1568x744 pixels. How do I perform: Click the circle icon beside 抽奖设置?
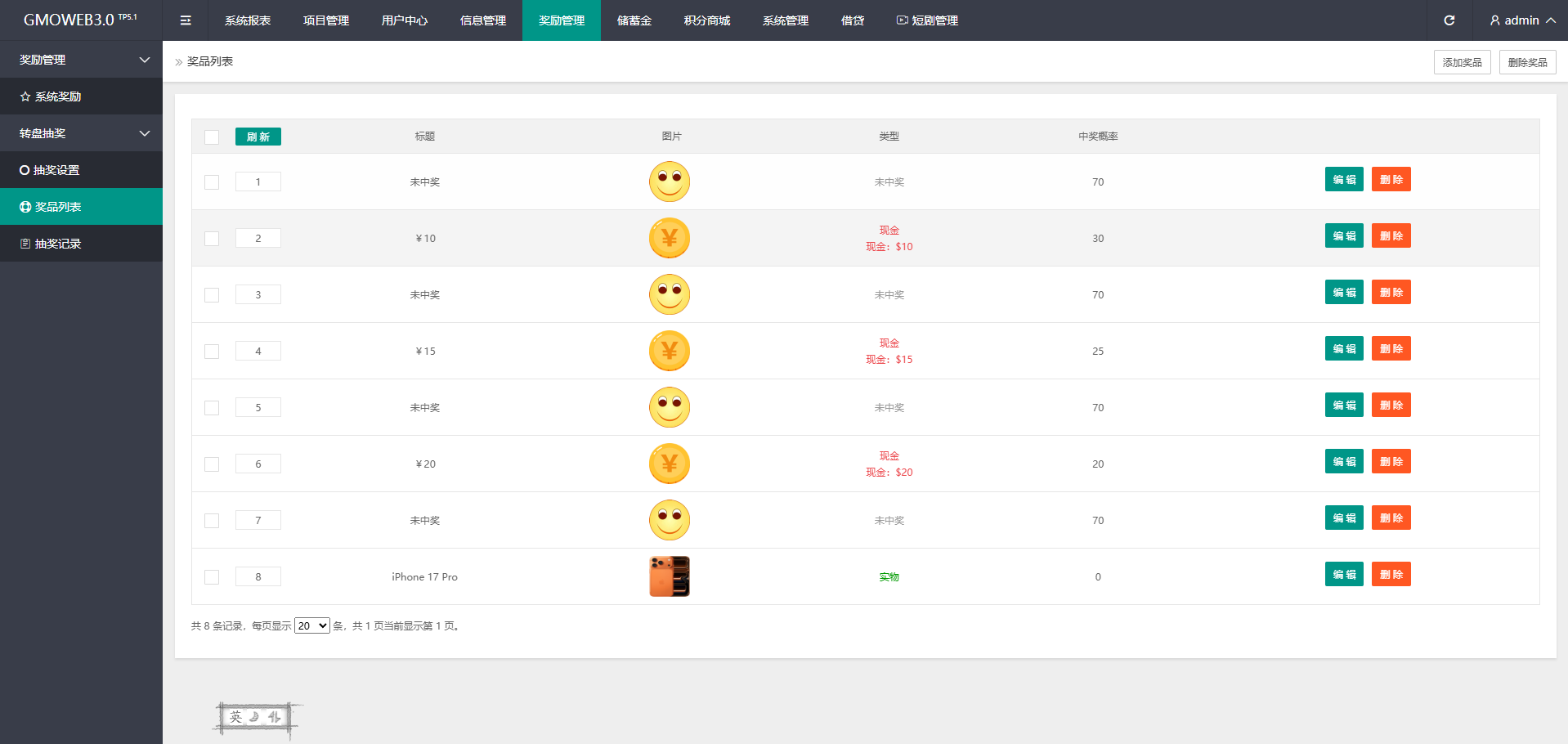(25, 170)
